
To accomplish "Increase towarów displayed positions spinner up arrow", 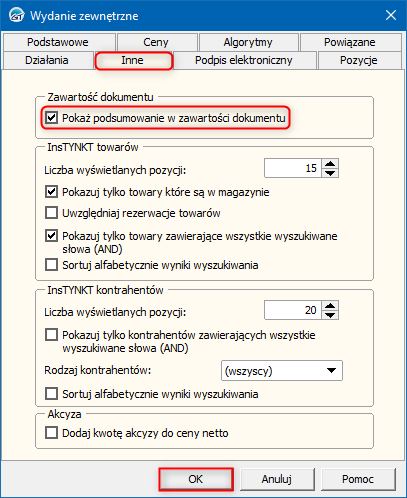I will 330,164.
